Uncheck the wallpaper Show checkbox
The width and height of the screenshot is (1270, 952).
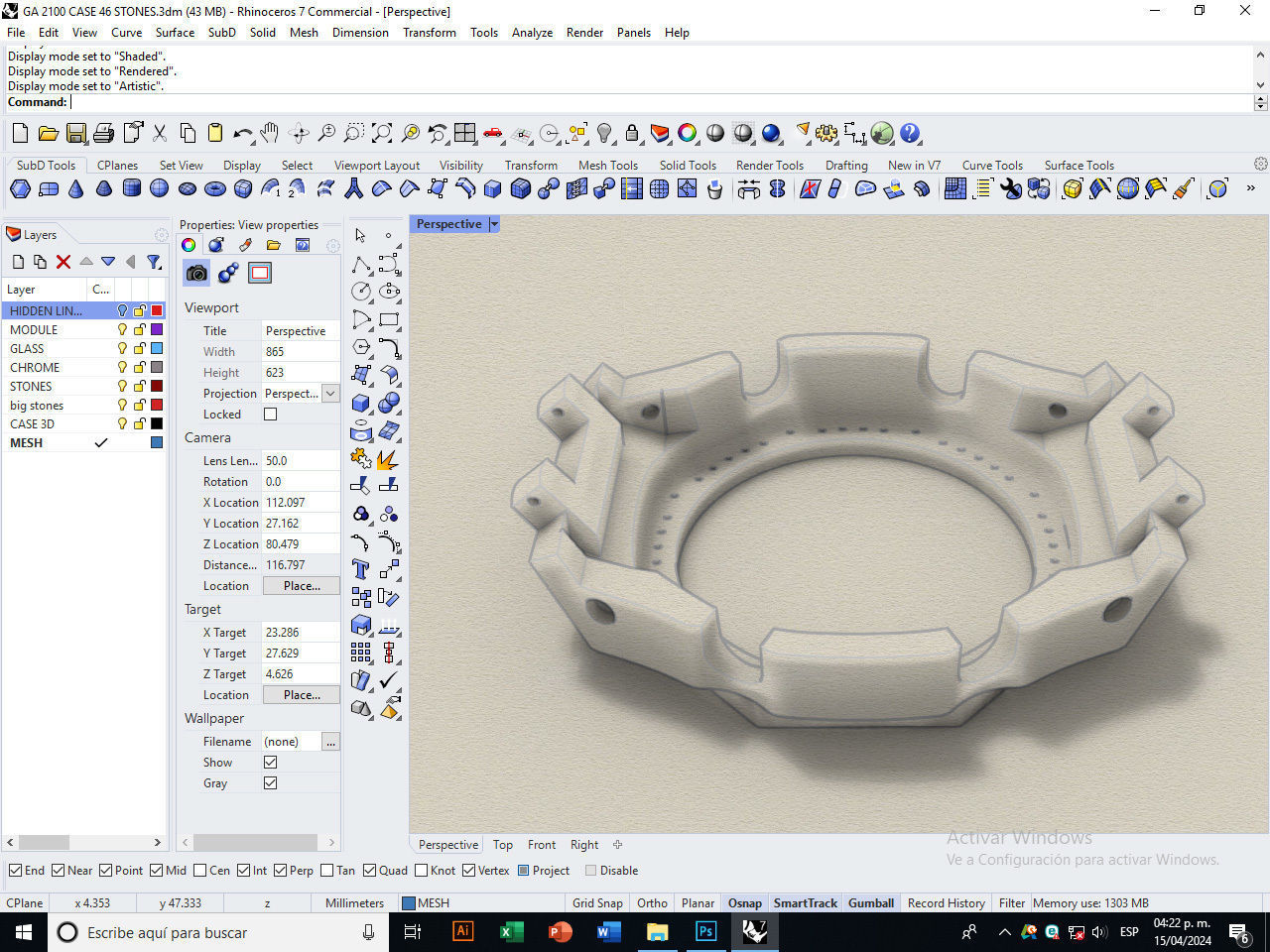click(270, 763)
